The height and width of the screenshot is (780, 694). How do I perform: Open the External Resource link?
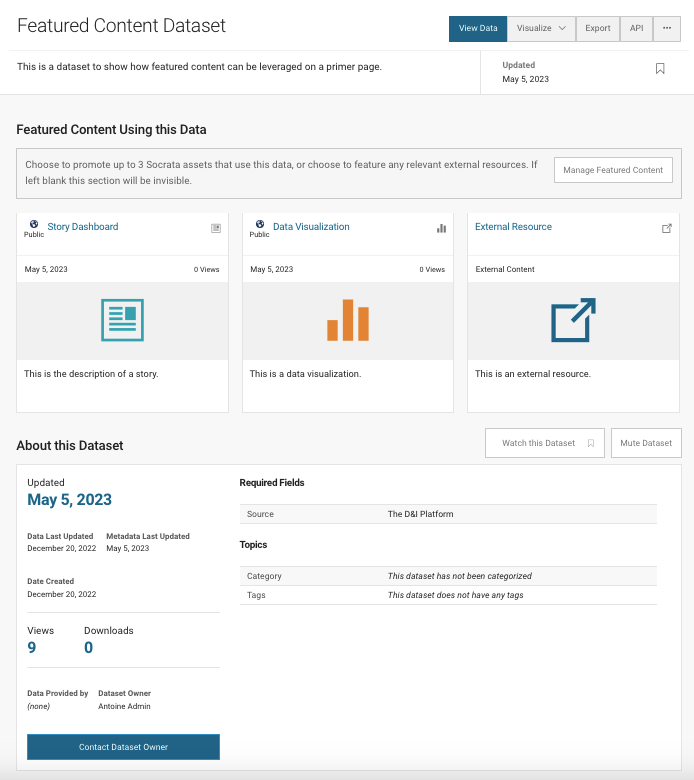[x=513, y=227]
